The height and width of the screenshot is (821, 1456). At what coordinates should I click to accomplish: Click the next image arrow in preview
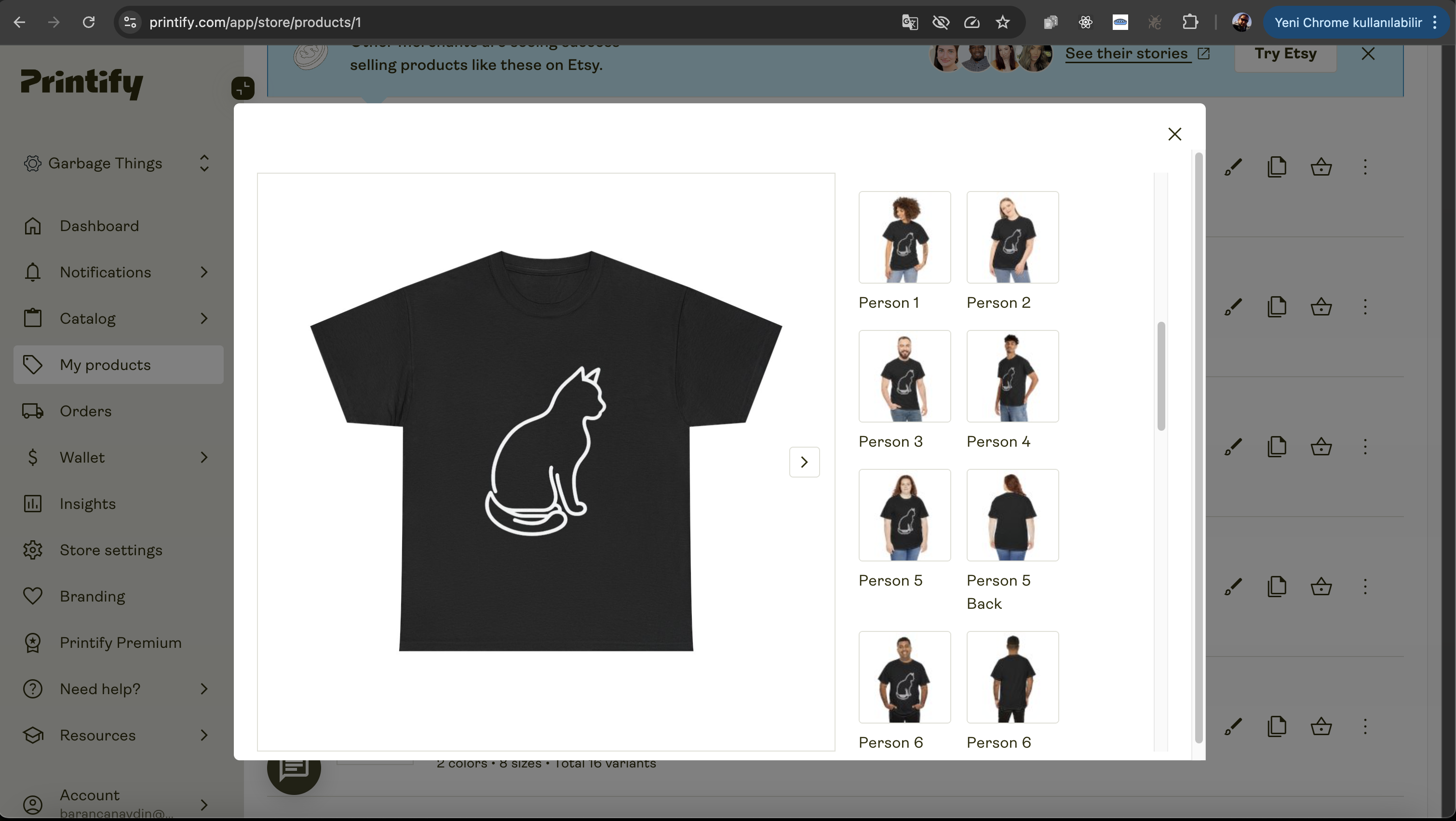click(x=804, y=462)
